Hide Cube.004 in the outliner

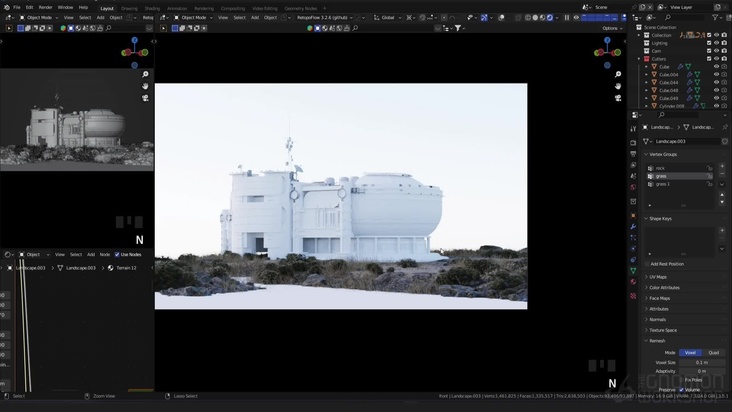pos(716,75)
